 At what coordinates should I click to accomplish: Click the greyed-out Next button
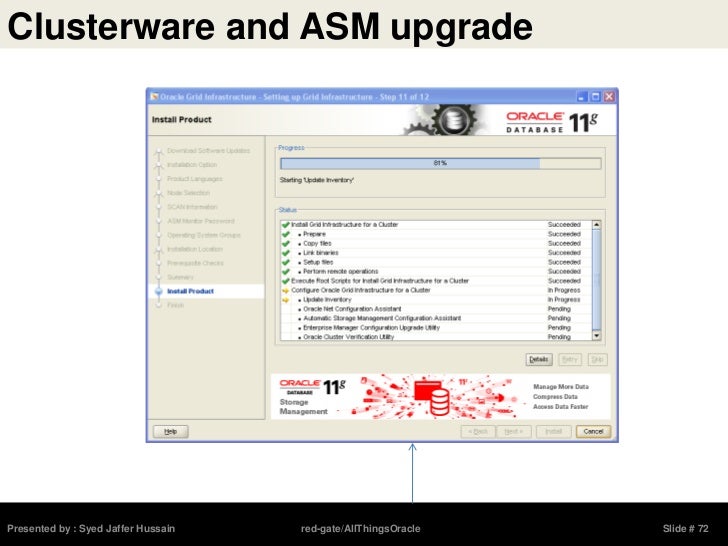[x=514, y=431]
